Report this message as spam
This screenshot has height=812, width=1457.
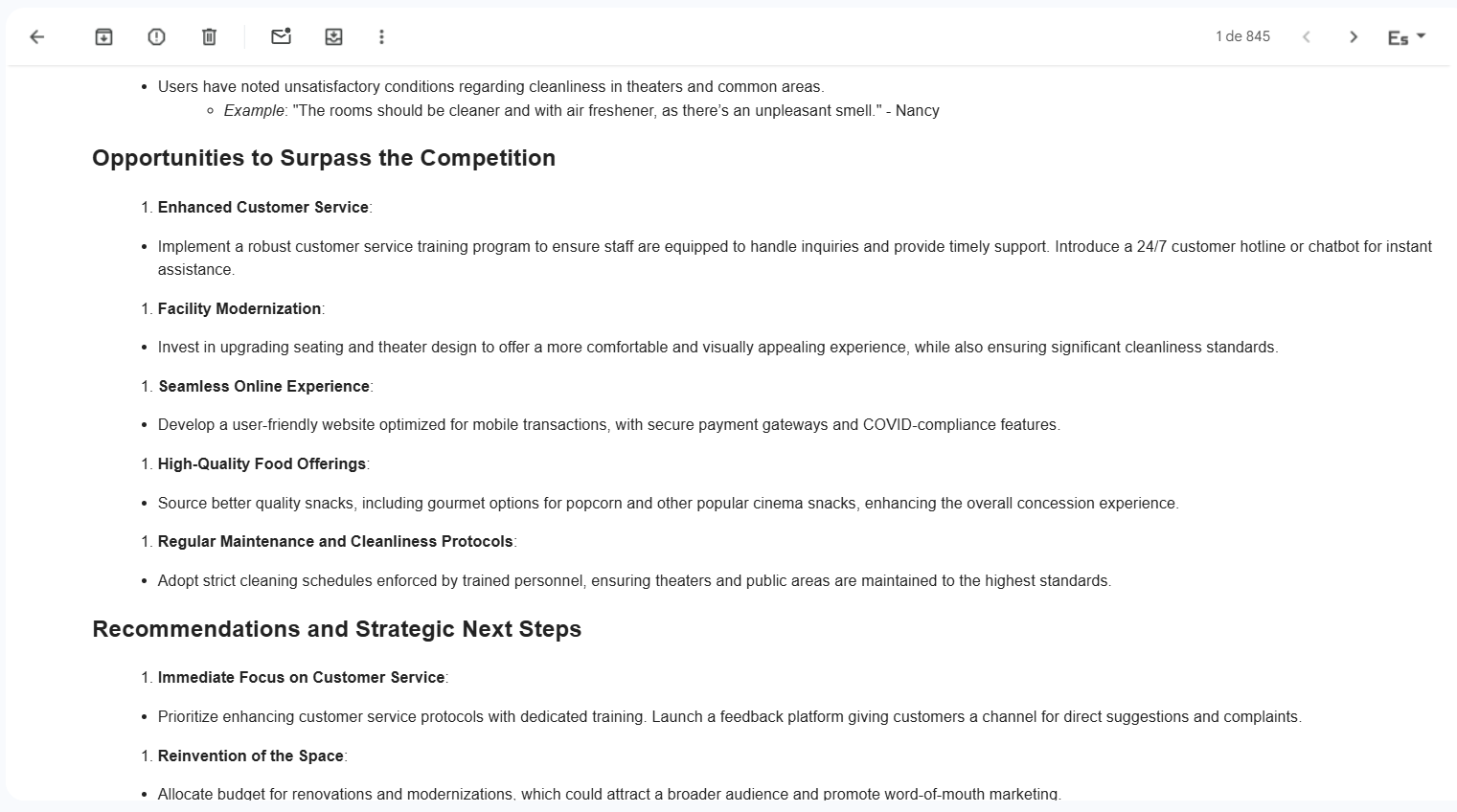coord(156,36)
